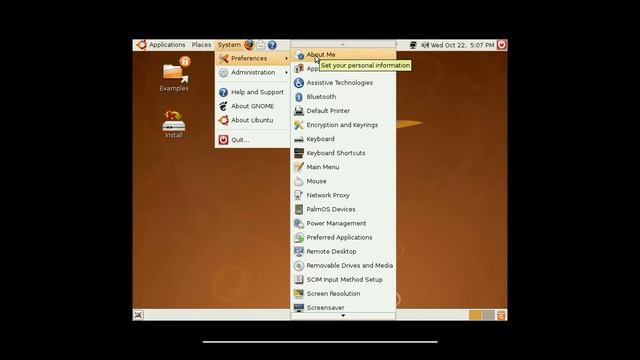The width and height of the screenshot is (640, 360).
Task: Click the red power button in panel
Action: click(502, 45)
